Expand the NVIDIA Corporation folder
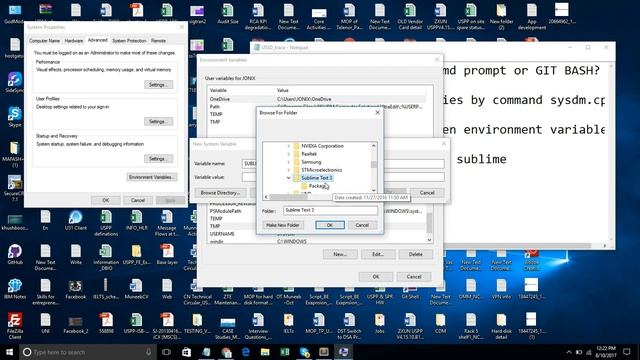 pos(289,146)
